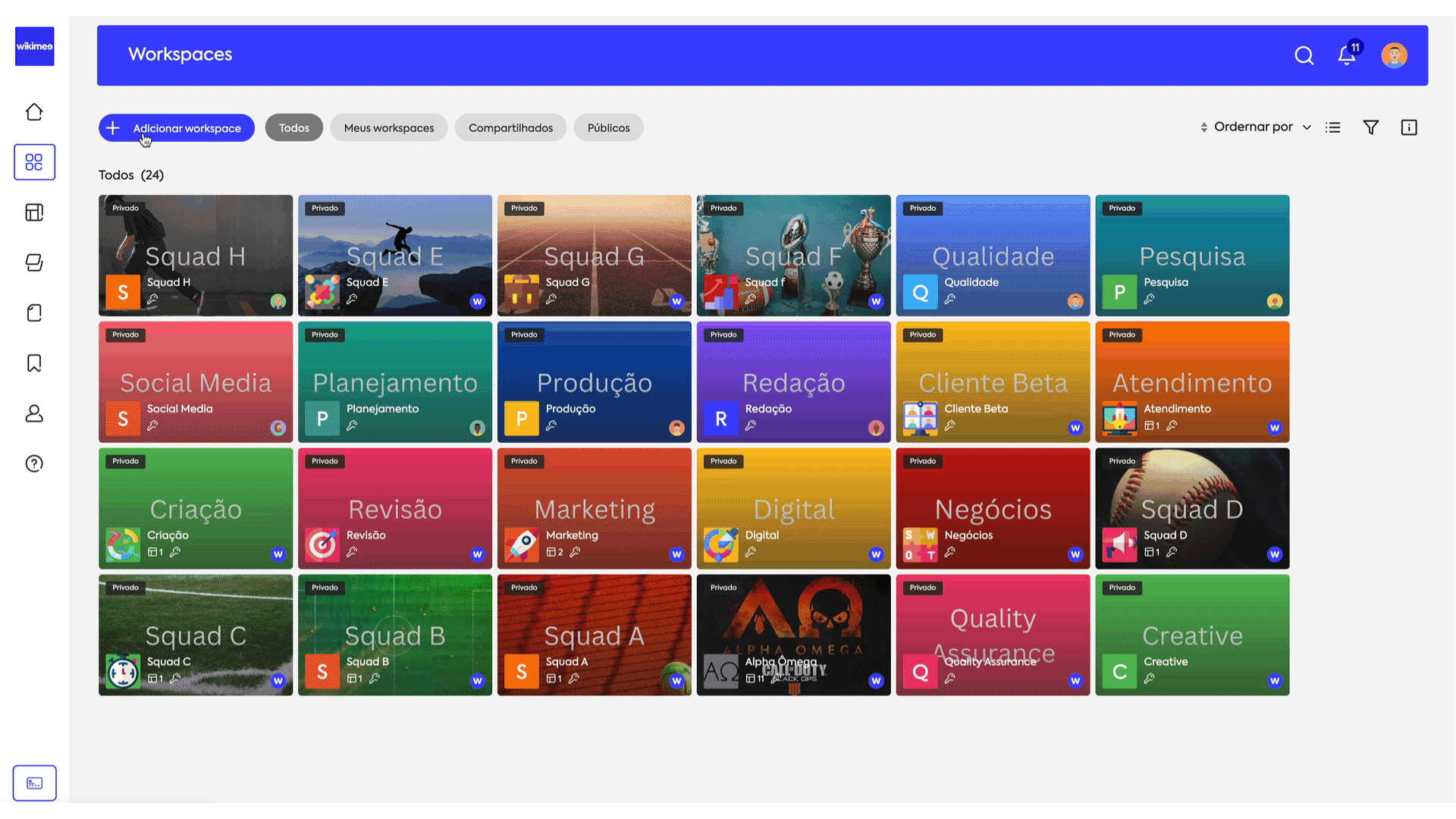Screen dimensions: 1456x819
Task: Click the user avatar in header
Action: [x=1394, y=55]
